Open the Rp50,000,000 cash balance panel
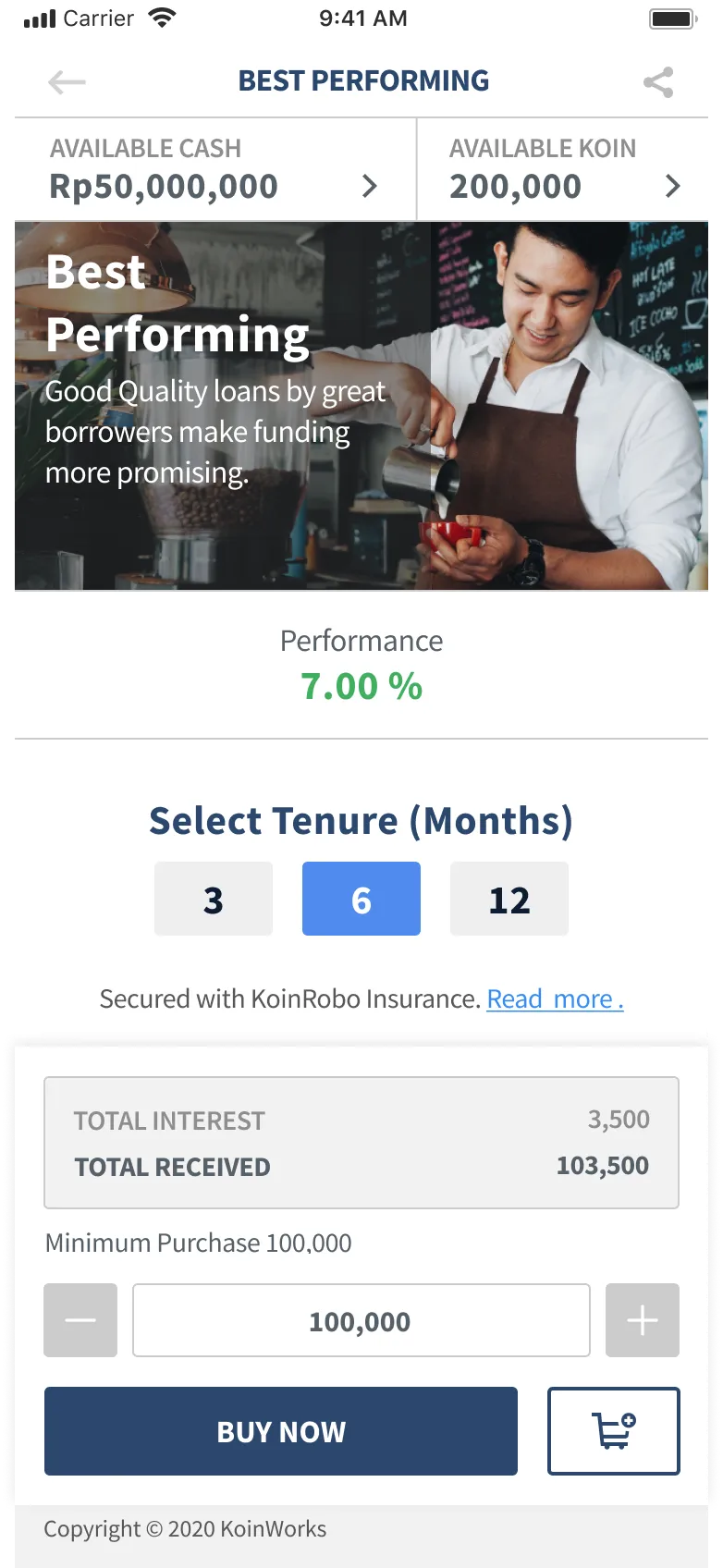 tap(164, 186)
